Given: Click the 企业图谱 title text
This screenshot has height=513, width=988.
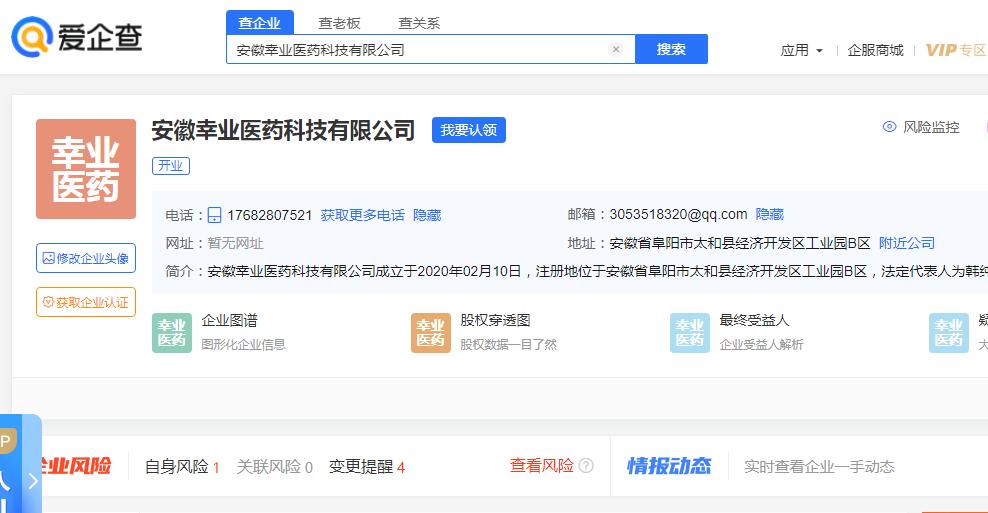Looking at the screenshot, I should [x=229, y=320].
